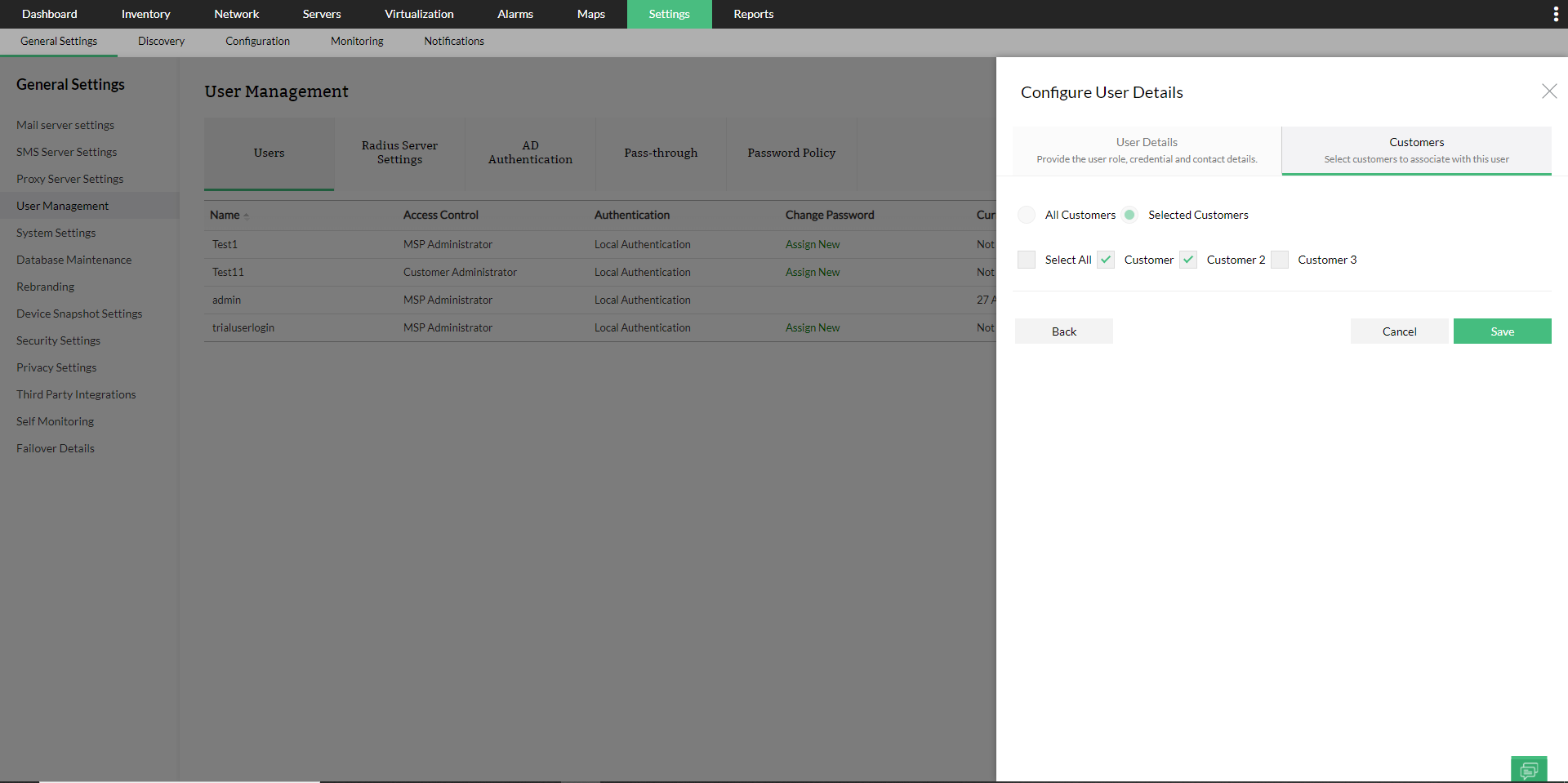The height and width of the screenshot is (783, 1568).
Task: Open the admin user row
Action: tap(600, 300)
